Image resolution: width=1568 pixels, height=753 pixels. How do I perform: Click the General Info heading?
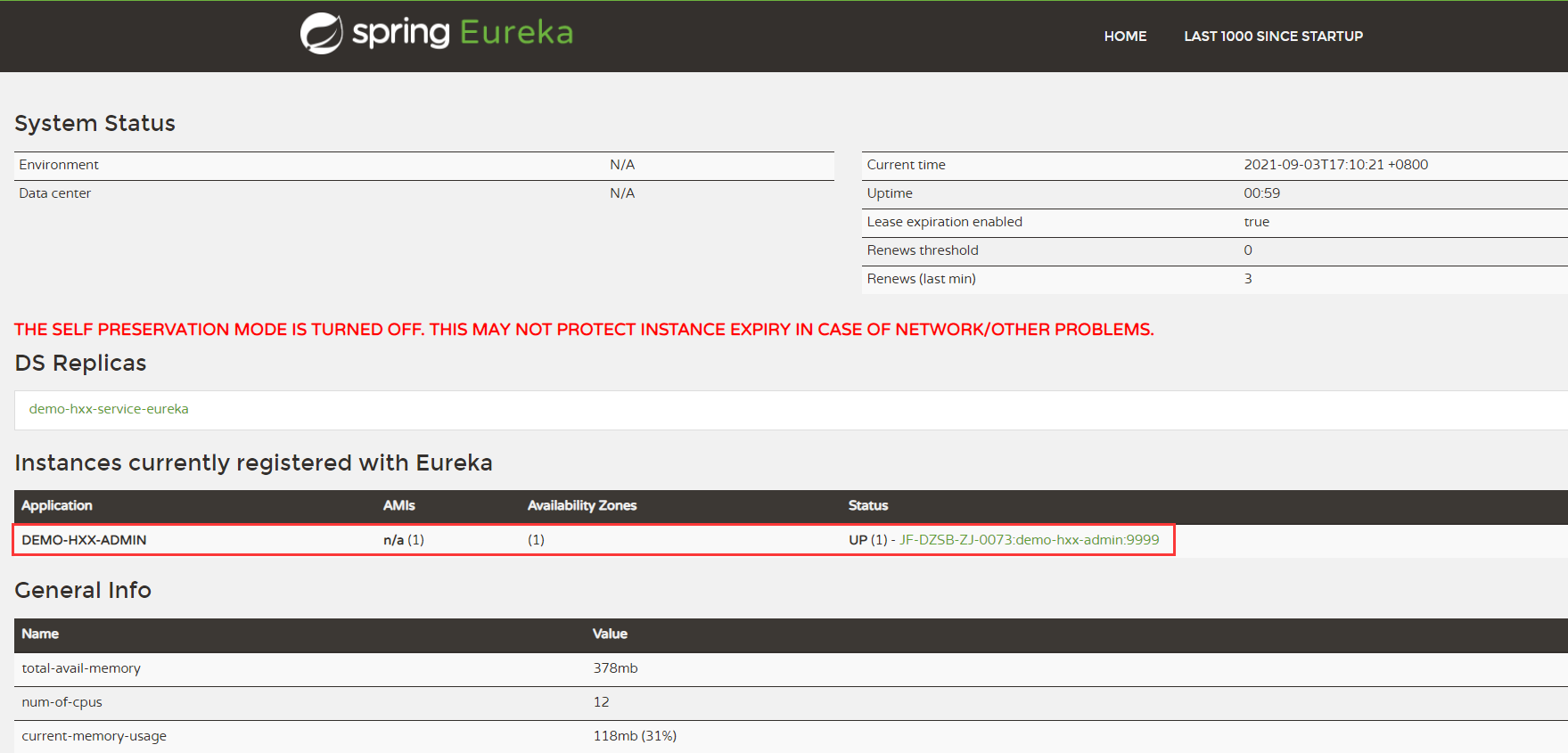point(83,590)
